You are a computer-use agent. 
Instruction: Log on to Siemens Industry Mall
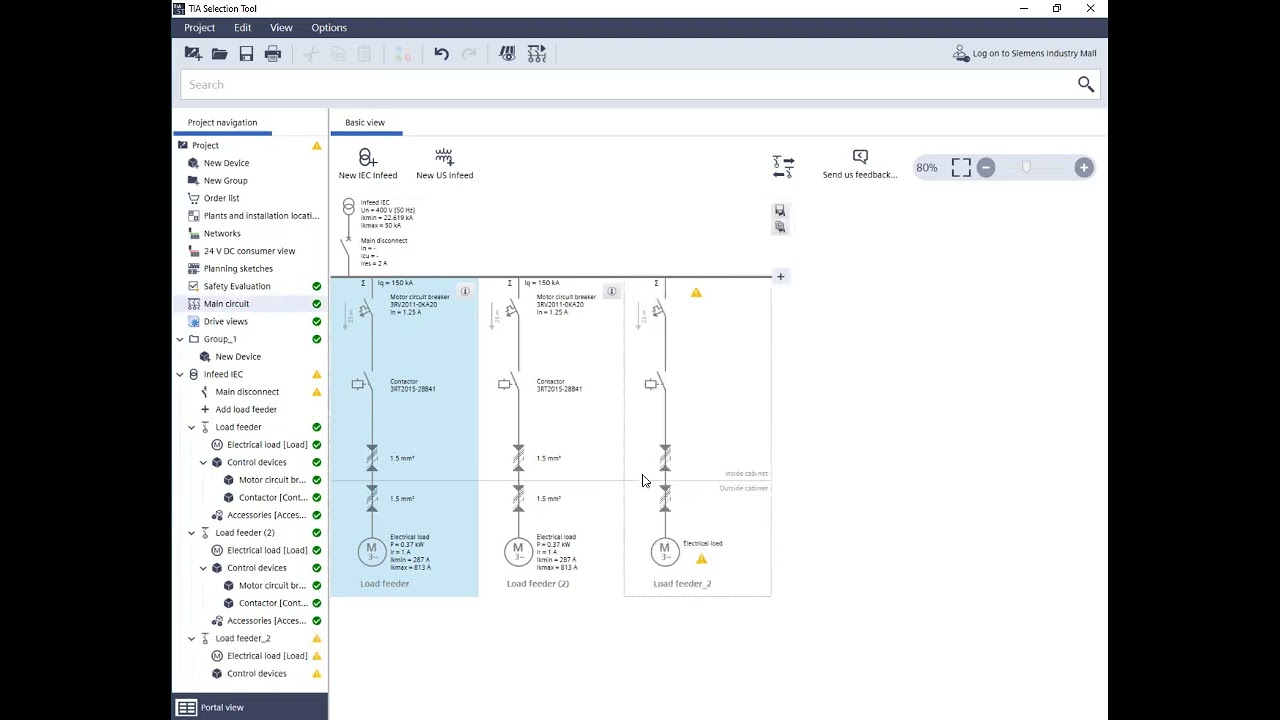(1024, 54)
